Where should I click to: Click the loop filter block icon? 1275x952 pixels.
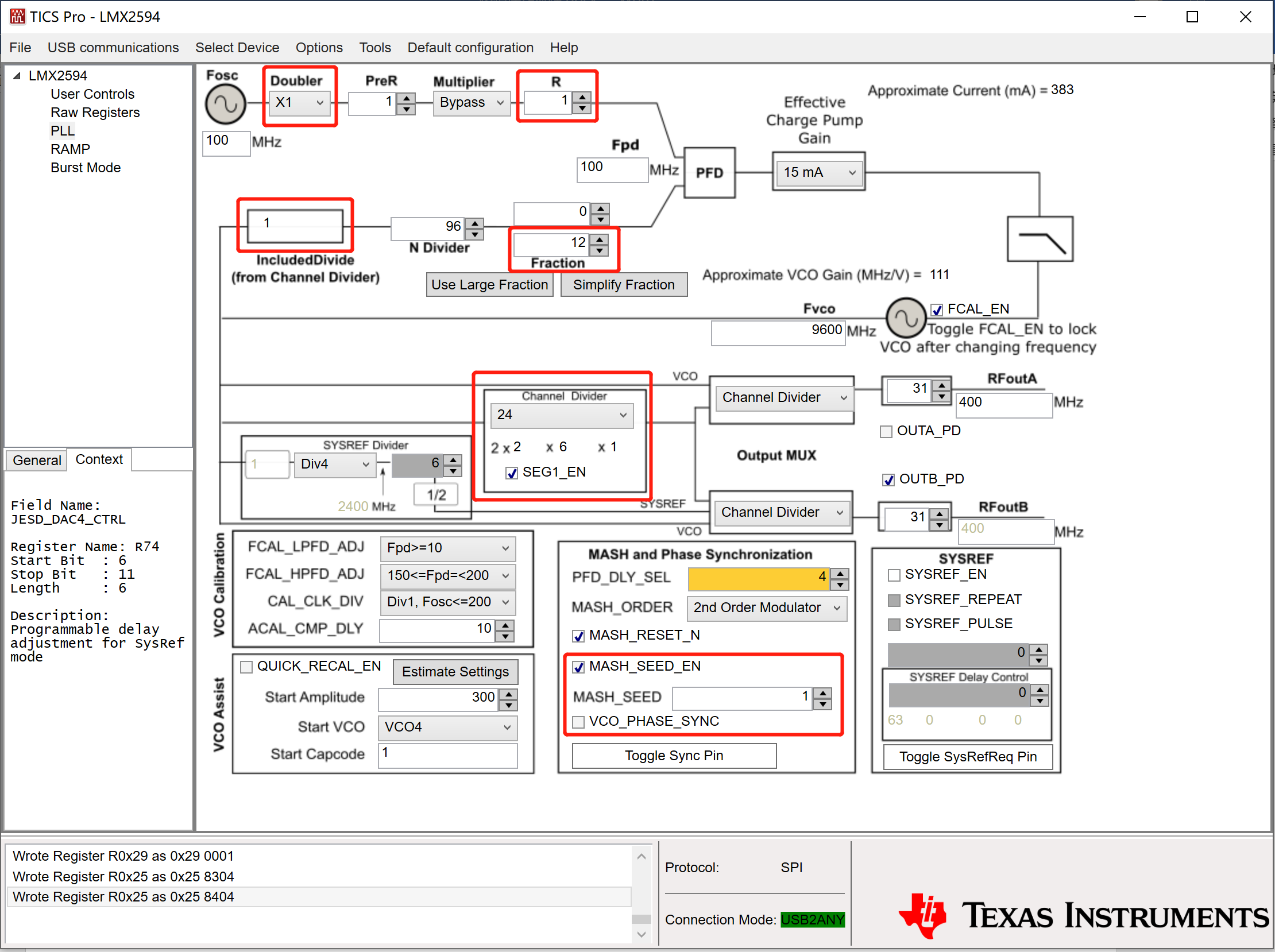pyautogui.click(x=1040, y=239)
